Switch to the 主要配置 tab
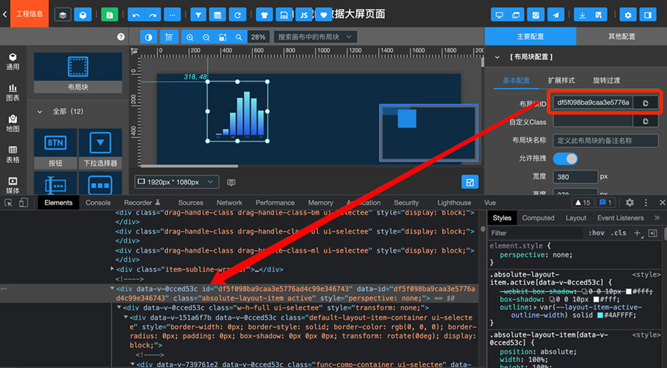667x368 pixels. [530, 37]
